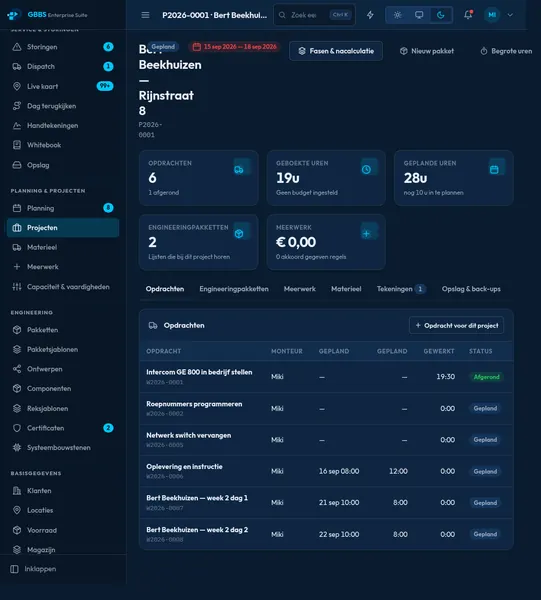The width and height of the screenshot is (541, 600).
Task: Switch to the Materieel tab
Action: [x=346, y=289]
